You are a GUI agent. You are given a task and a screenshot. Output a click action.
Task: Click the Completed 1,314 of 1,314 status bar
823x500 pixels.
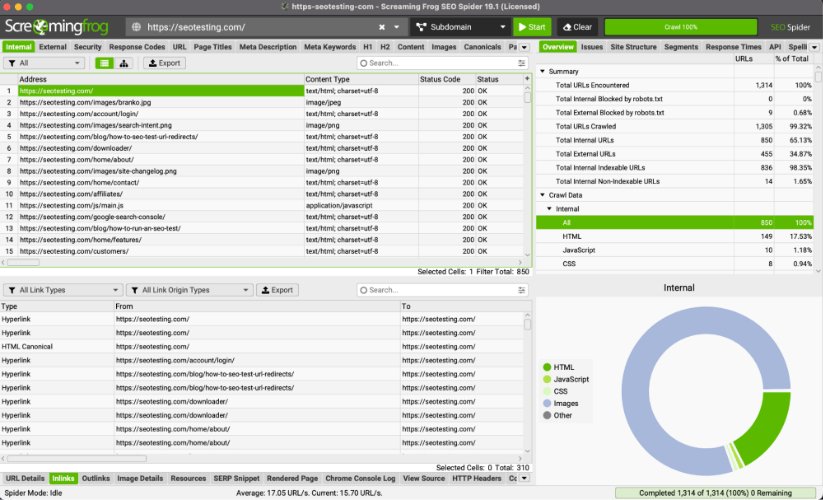(715, 493)
